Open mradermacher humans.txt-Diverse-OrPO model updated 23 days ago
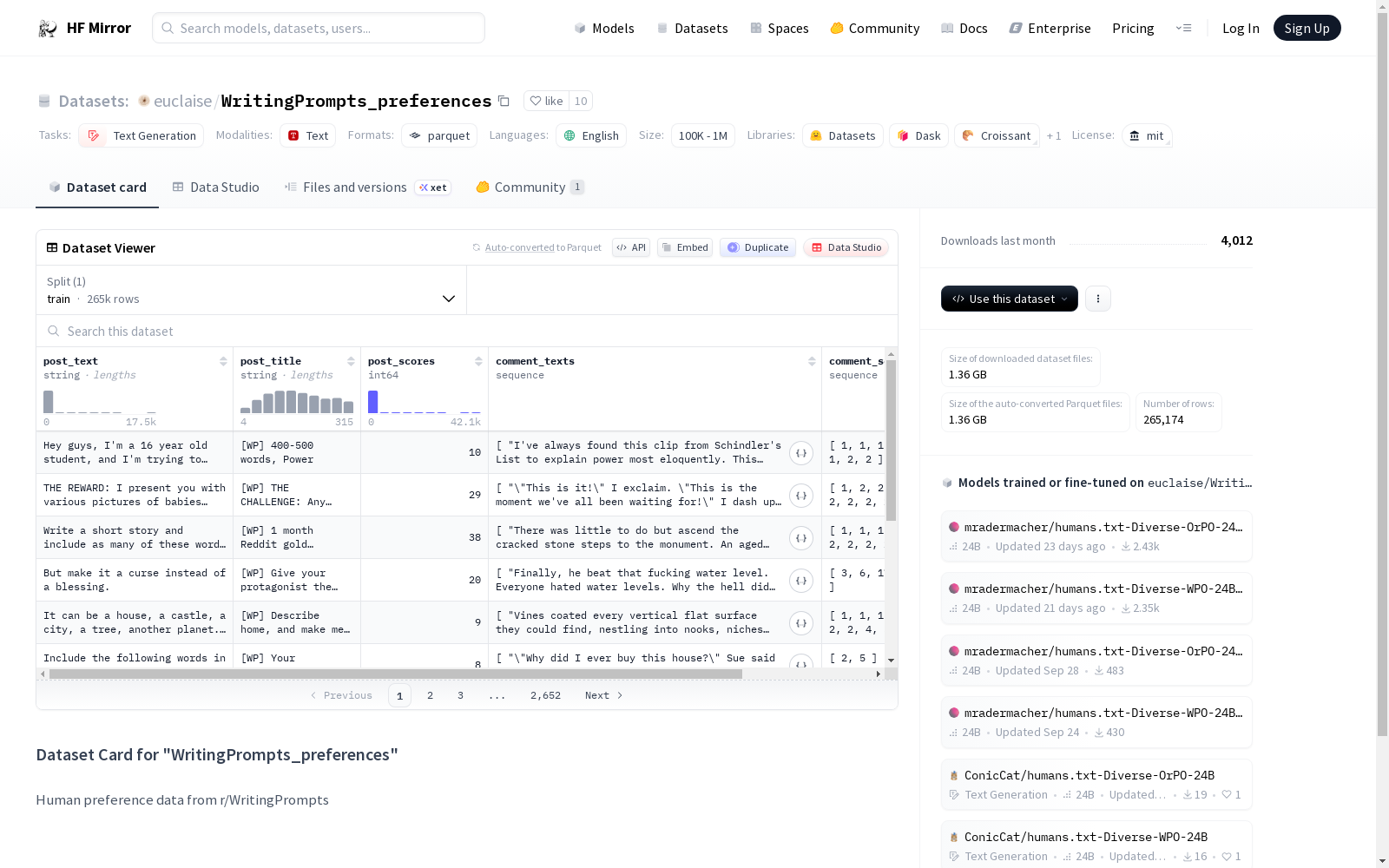Screen dimensions: 1389x868 point(1096,536)
